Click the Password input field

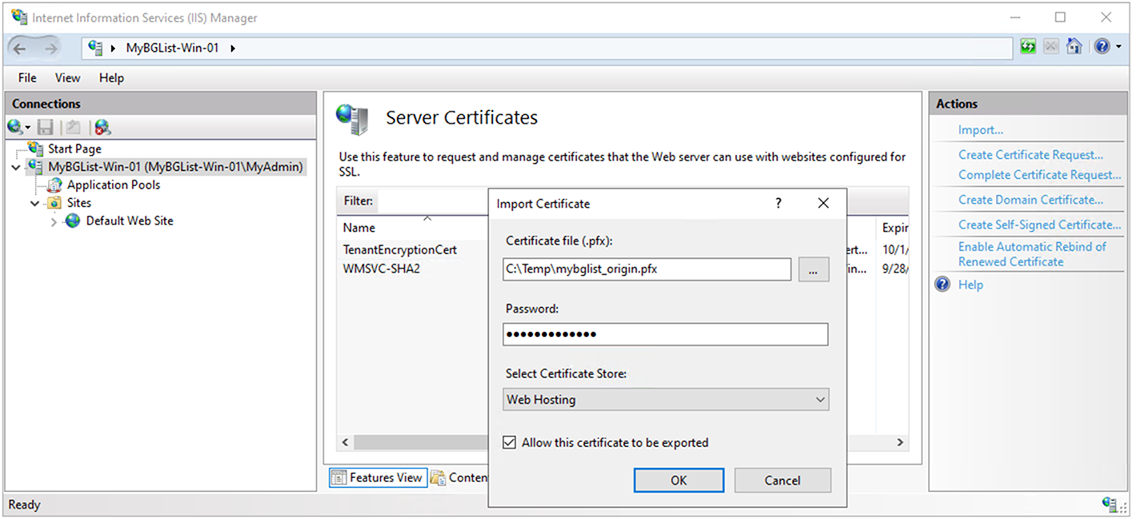click(665, 334)
